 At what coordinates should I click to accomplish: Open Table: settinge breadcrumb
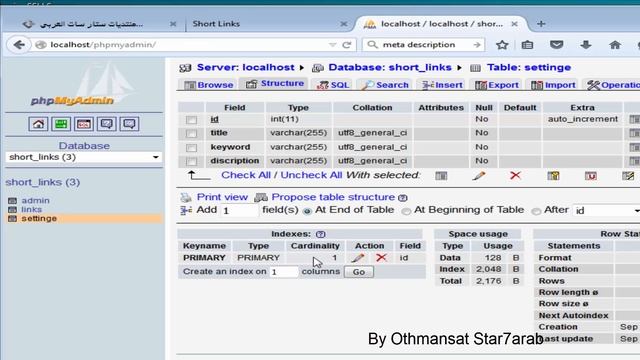tap(529, 67)
